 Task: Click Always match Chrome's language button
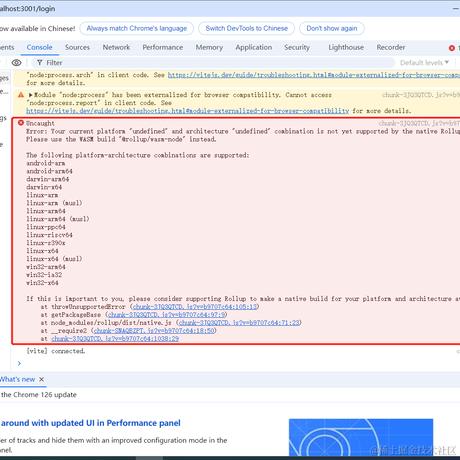point(137,28)
